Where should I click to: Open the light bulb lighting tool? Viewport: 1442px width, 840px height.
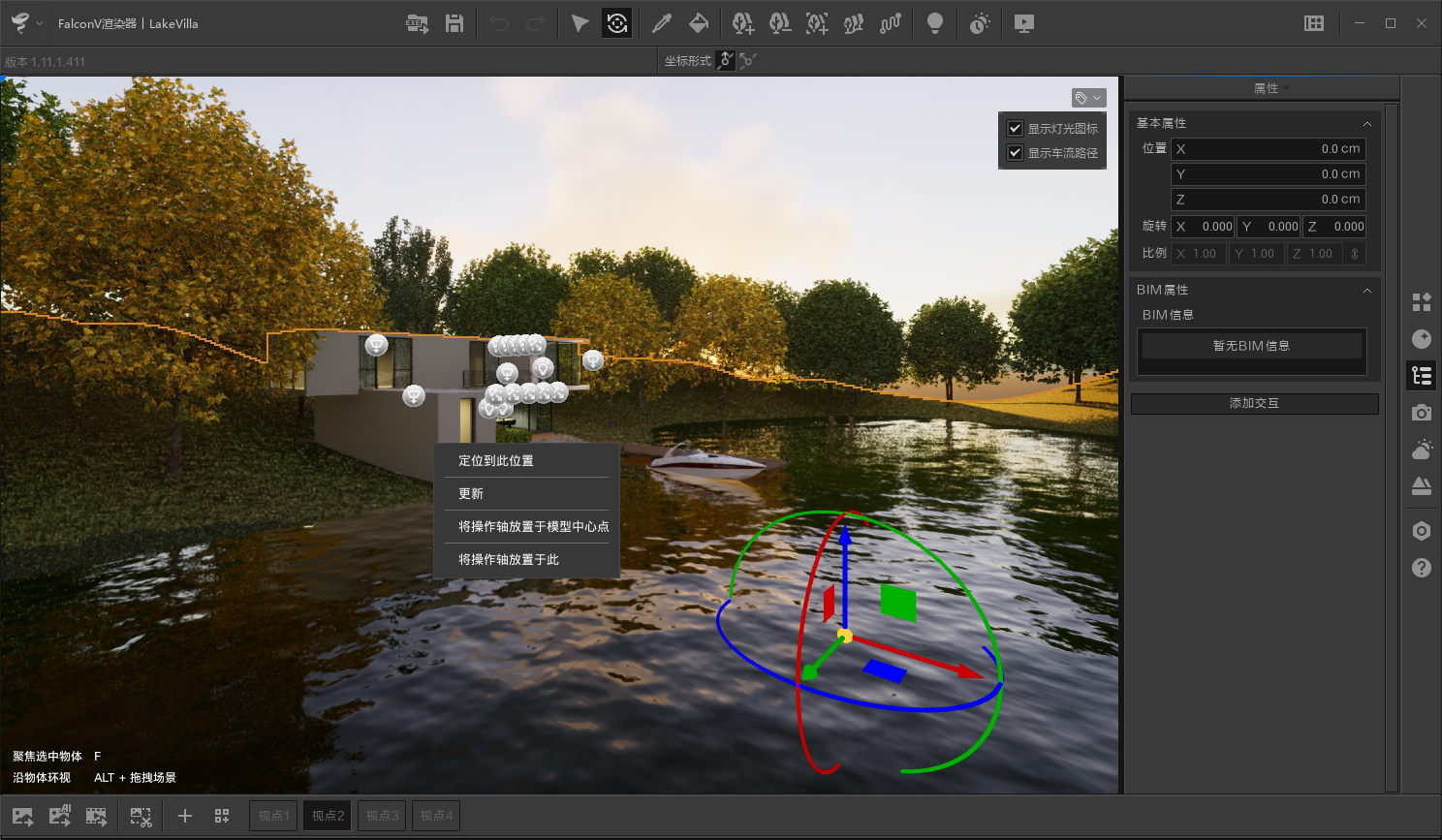pyautogui.click(x=934, y=23)
